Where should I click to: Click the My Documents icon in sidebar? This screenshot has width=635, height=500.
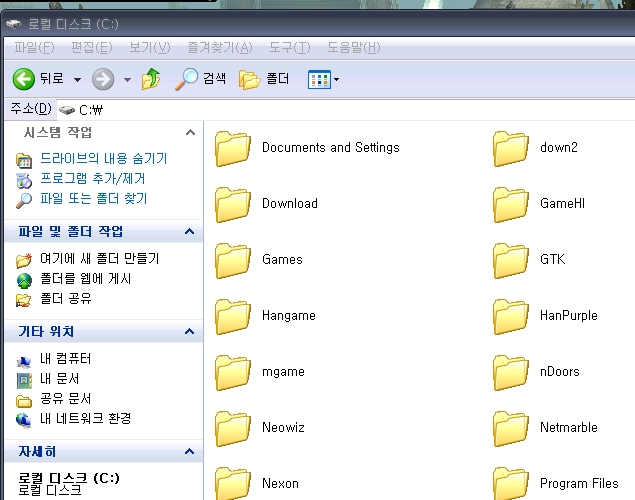[x=24, y=381]
